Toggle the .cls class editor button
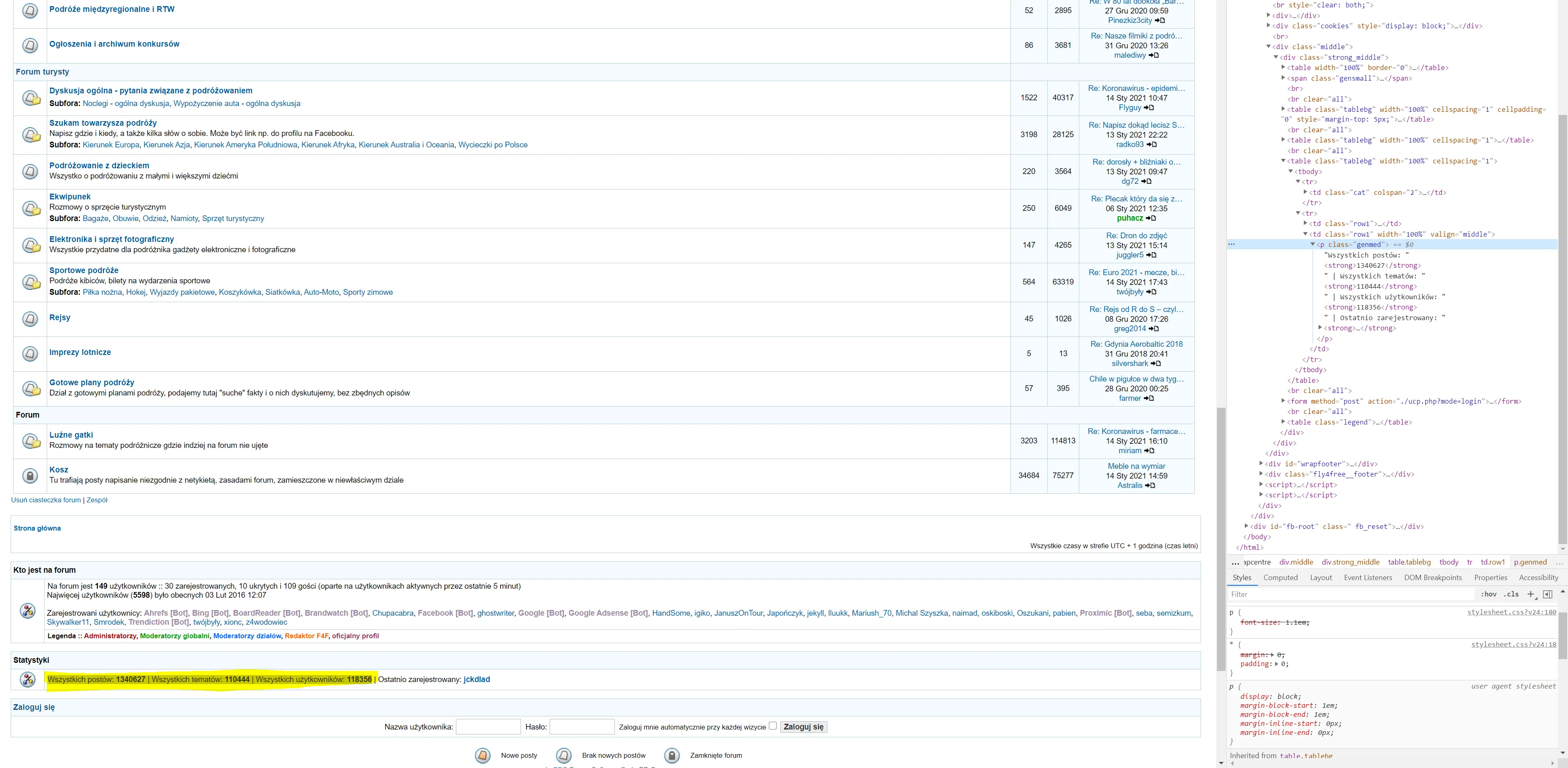Viewport: 1568px width, 768px height. pyautogui.click(x=1511, y=594)
